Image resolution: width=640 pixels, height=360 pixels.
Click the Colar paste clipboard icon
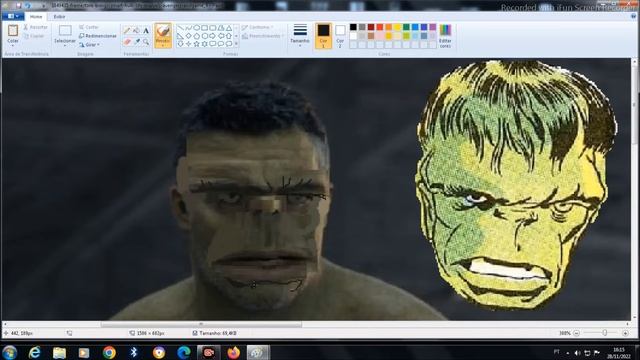click(x=13, y=31)
